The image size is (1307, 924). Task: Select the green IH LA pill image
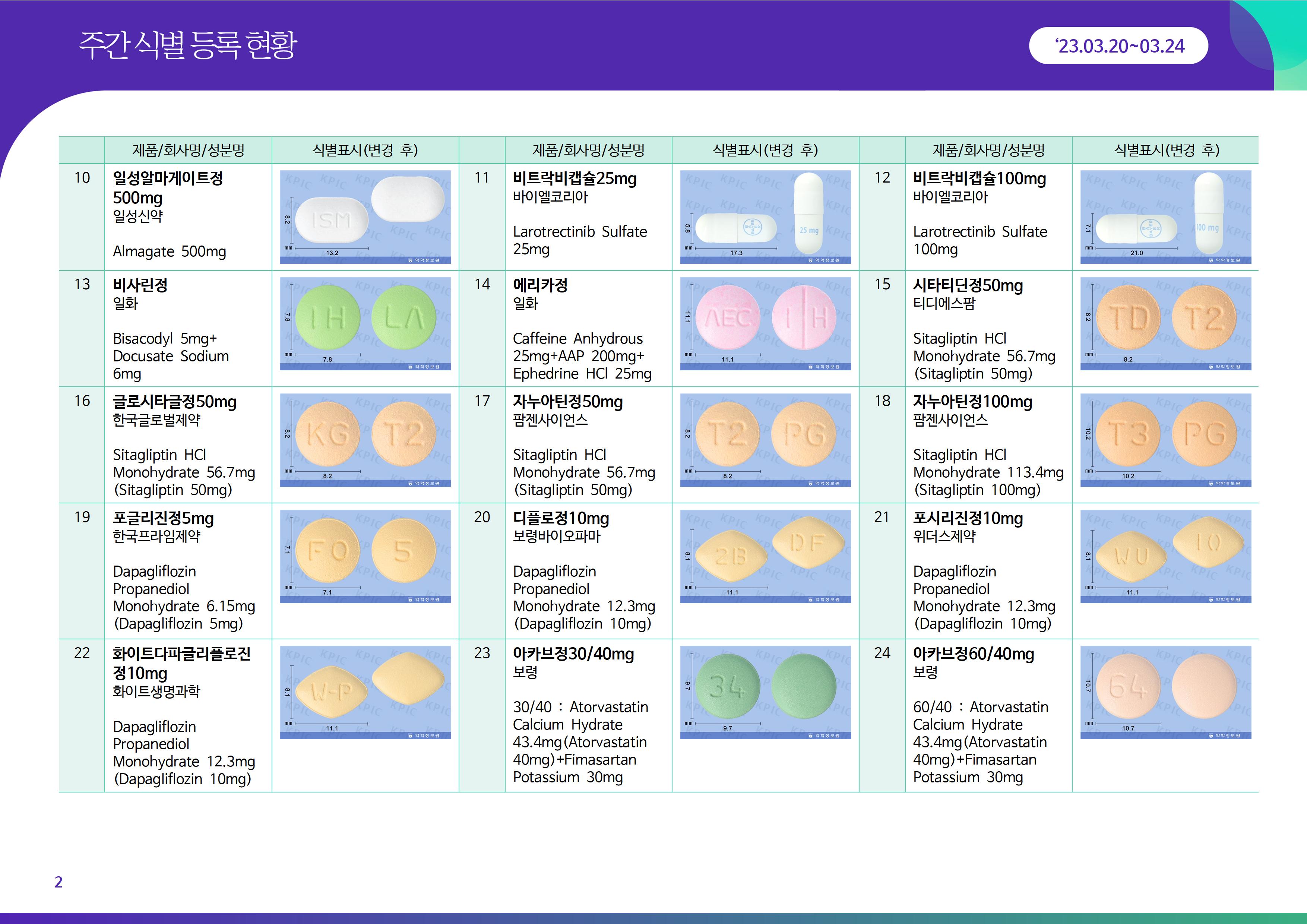365,323
